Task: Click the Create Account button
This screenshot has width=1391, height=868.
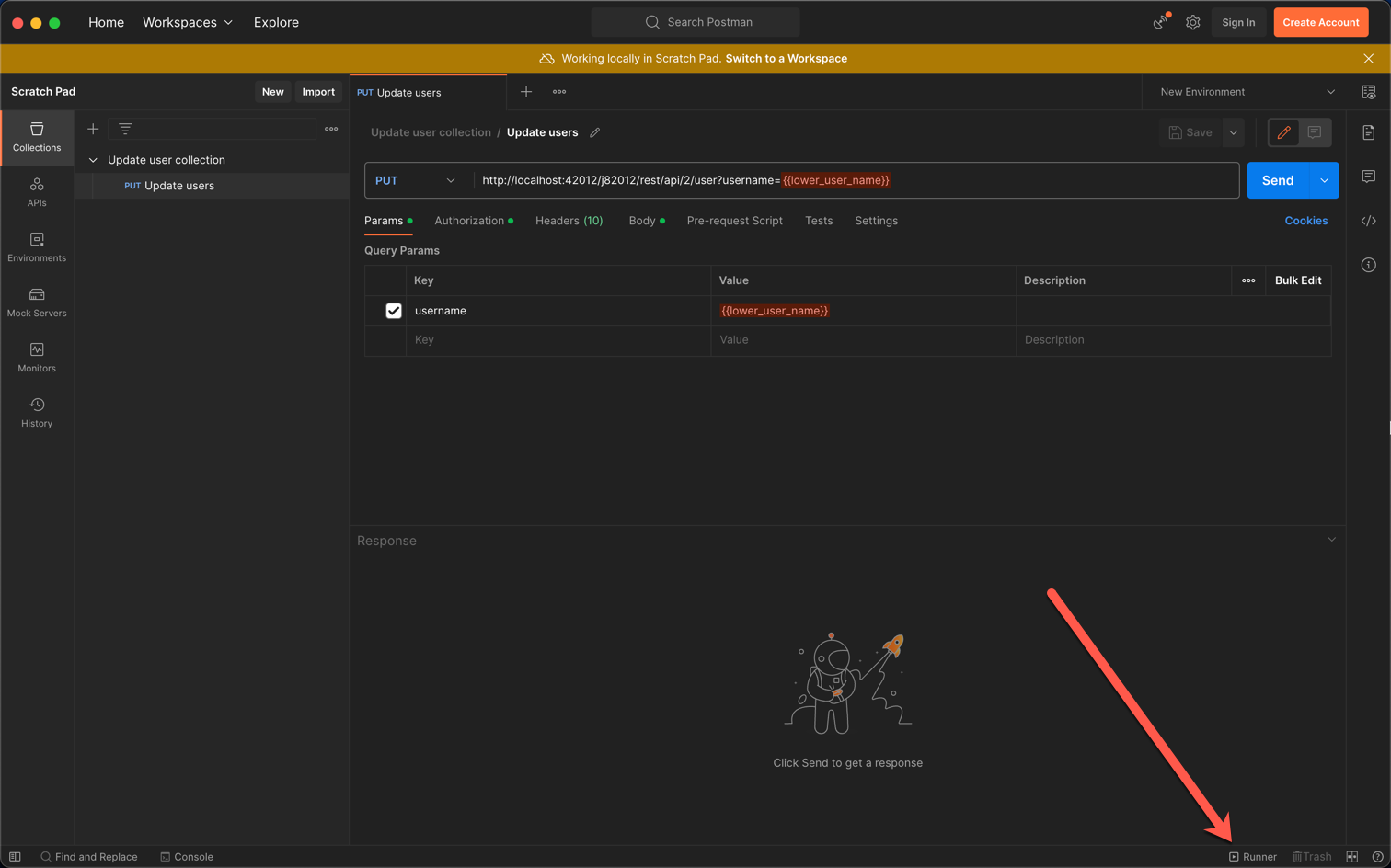Action: (x=1320, y=22)
